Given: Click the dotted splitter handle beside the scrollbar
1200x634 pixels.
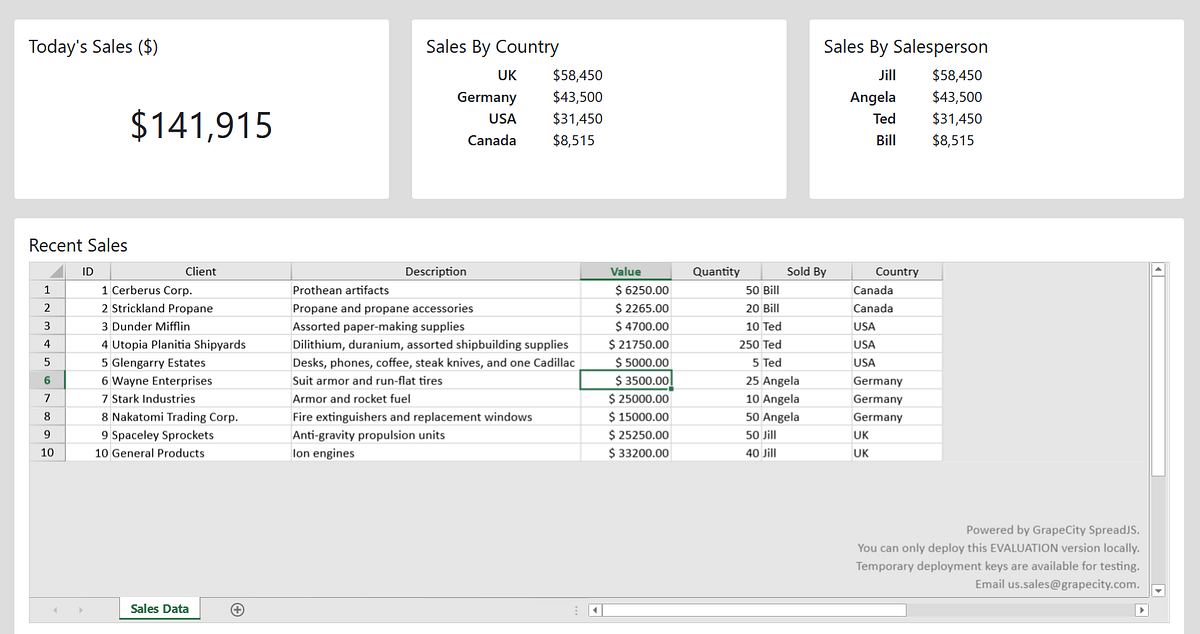Looking at the screenshot, I should (x=576, y=609).
